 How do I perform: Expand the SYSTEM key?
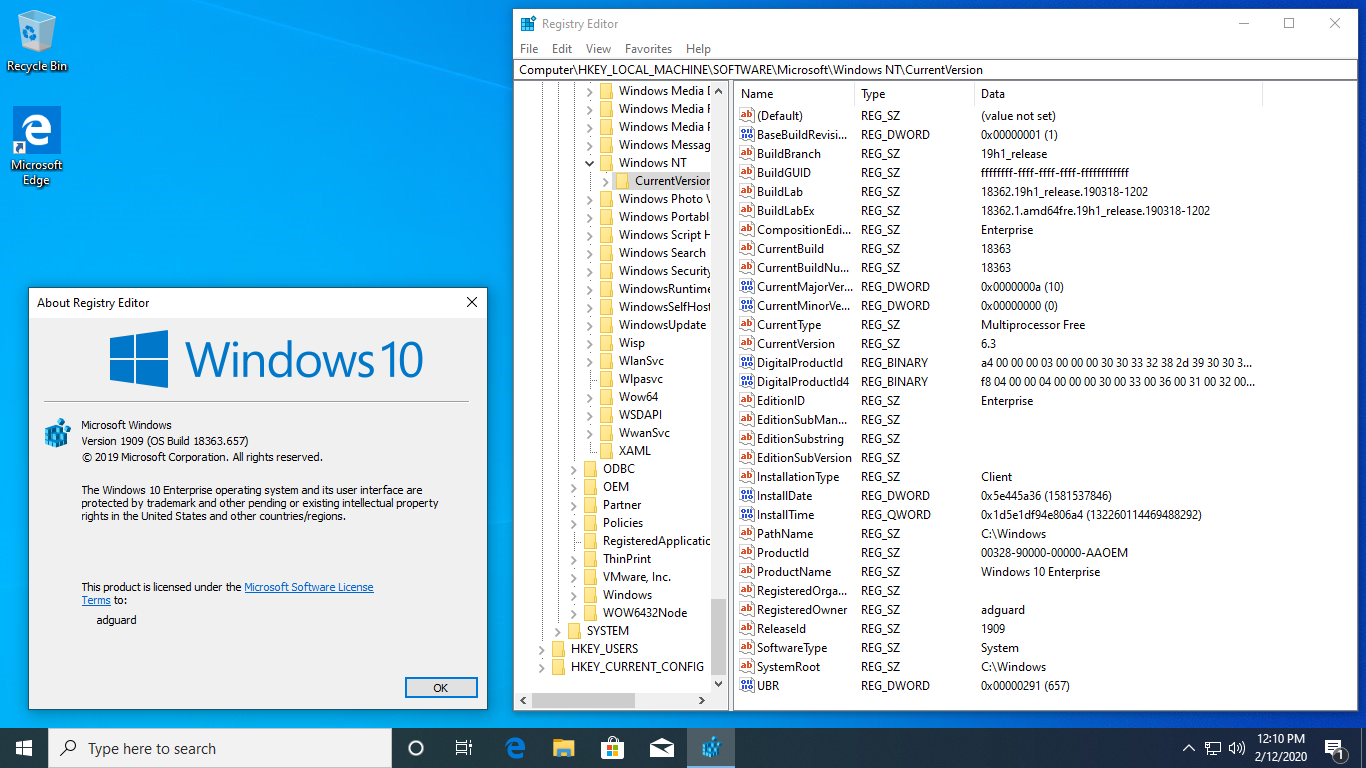[557, 631]
